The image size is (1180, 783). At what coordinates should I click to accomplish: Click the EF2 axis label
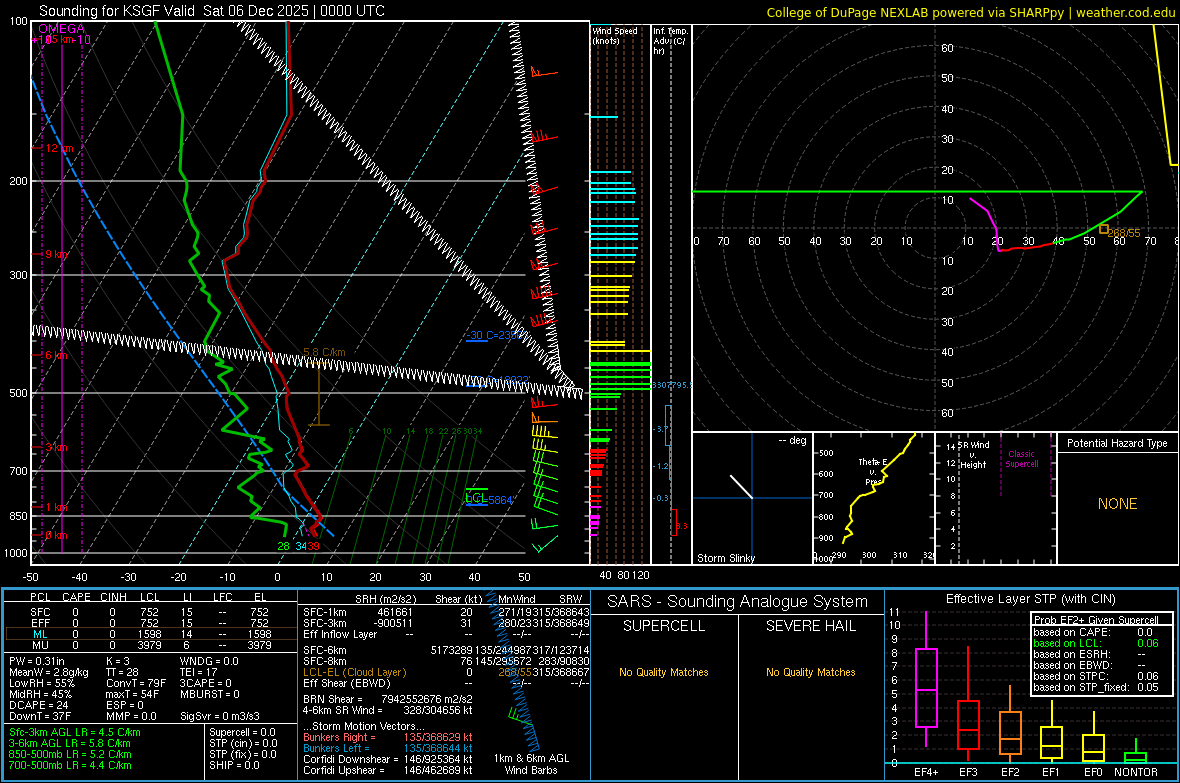point(1010,772)
